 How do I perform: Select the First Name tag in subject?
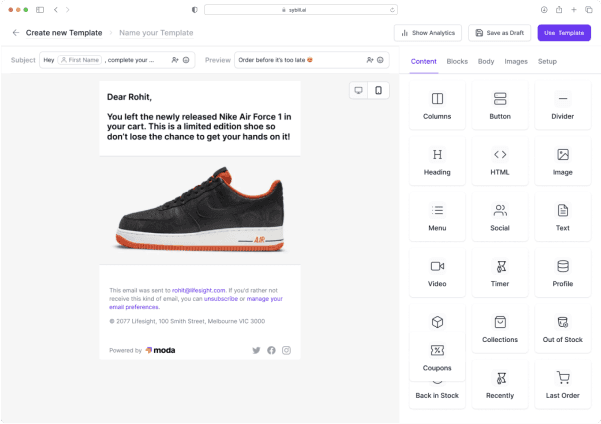pos(80,60)
